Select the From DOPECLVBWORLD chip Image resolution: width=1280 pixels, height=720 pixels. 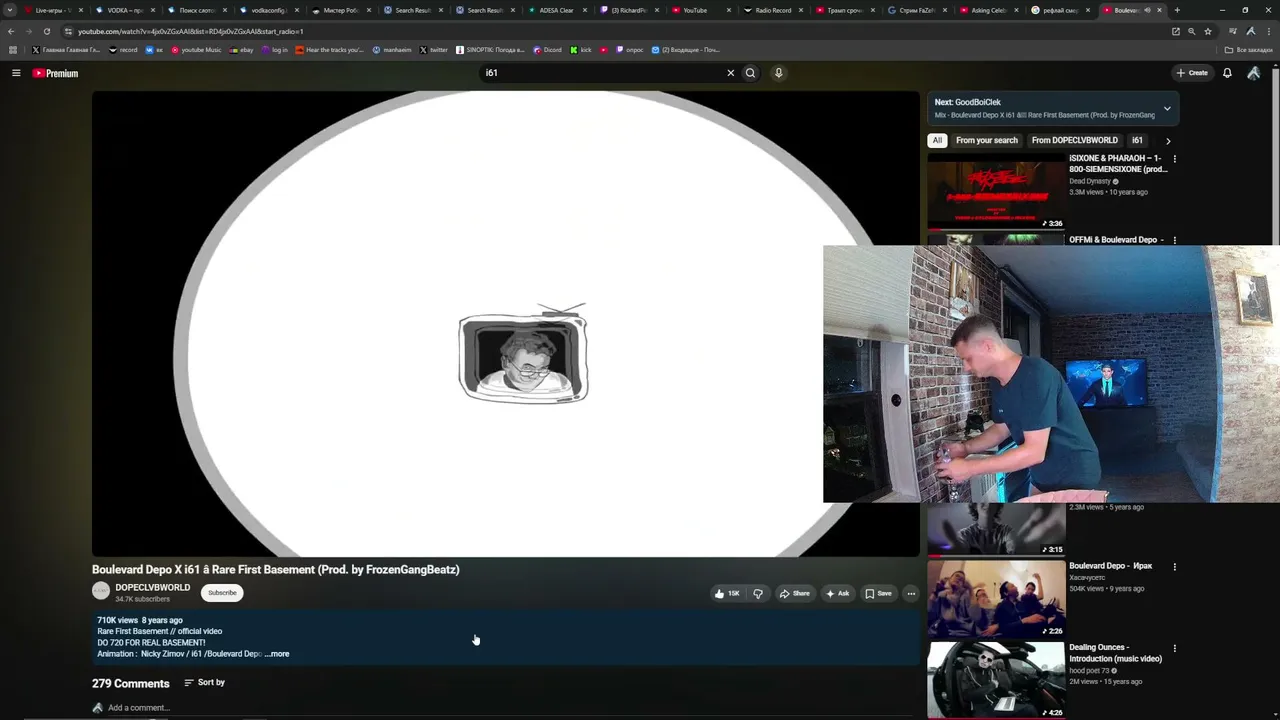coord(1074,141)
